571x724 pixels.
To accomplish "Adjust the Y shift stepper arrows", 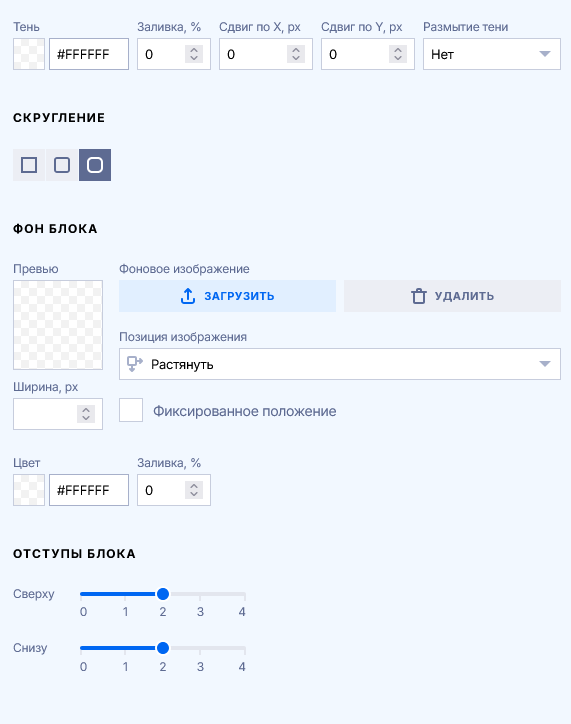I will coord(398,54).
